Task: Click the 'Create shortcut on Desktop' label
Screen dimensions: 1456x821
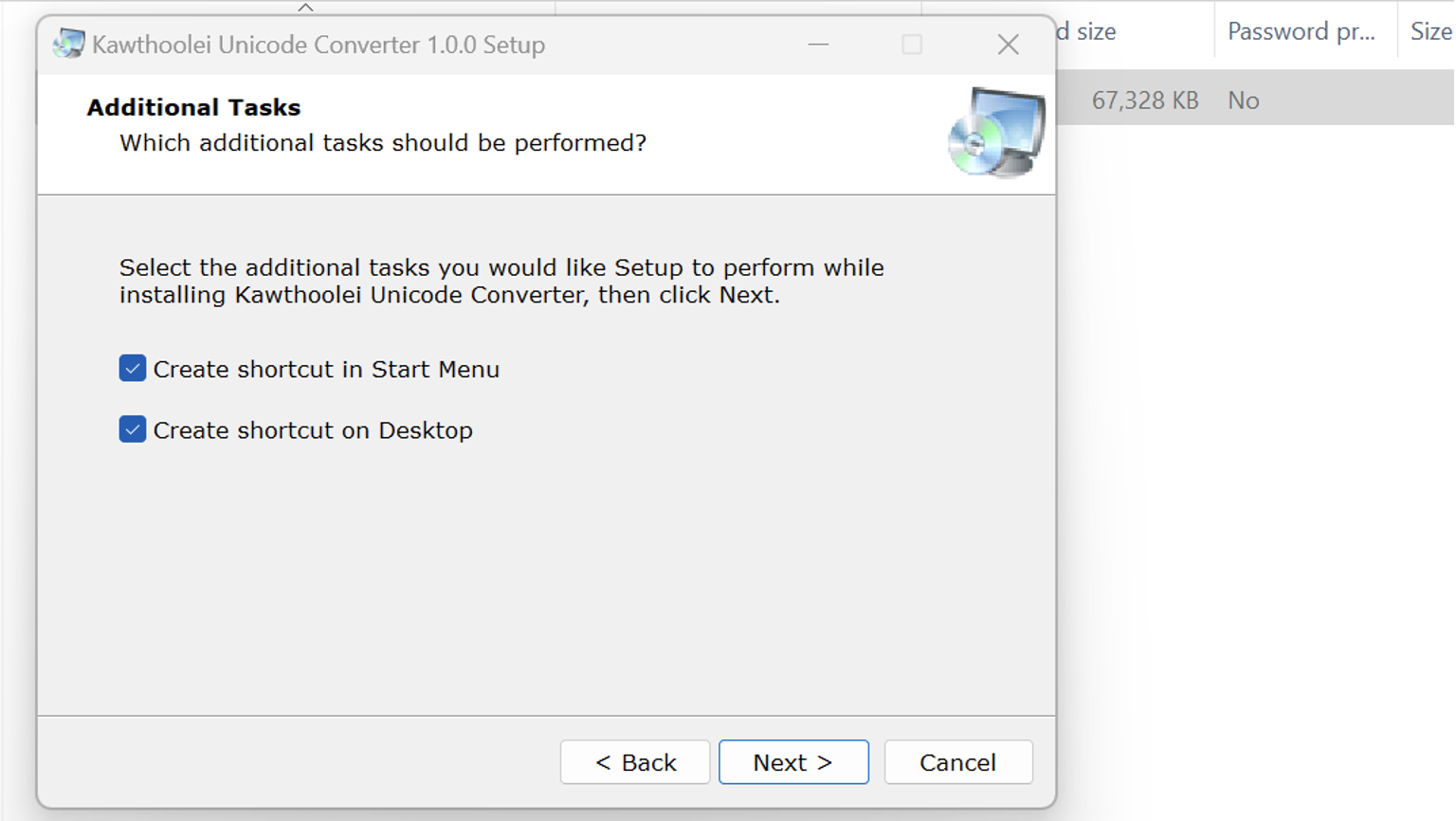Action: (x=313, y=430)
